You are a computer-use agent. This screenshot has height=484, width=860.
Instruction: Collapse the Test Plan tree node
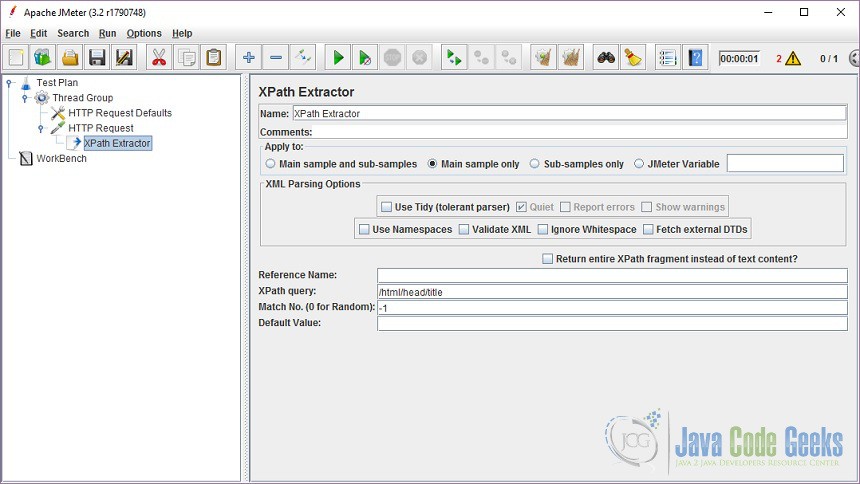point(9,83)
